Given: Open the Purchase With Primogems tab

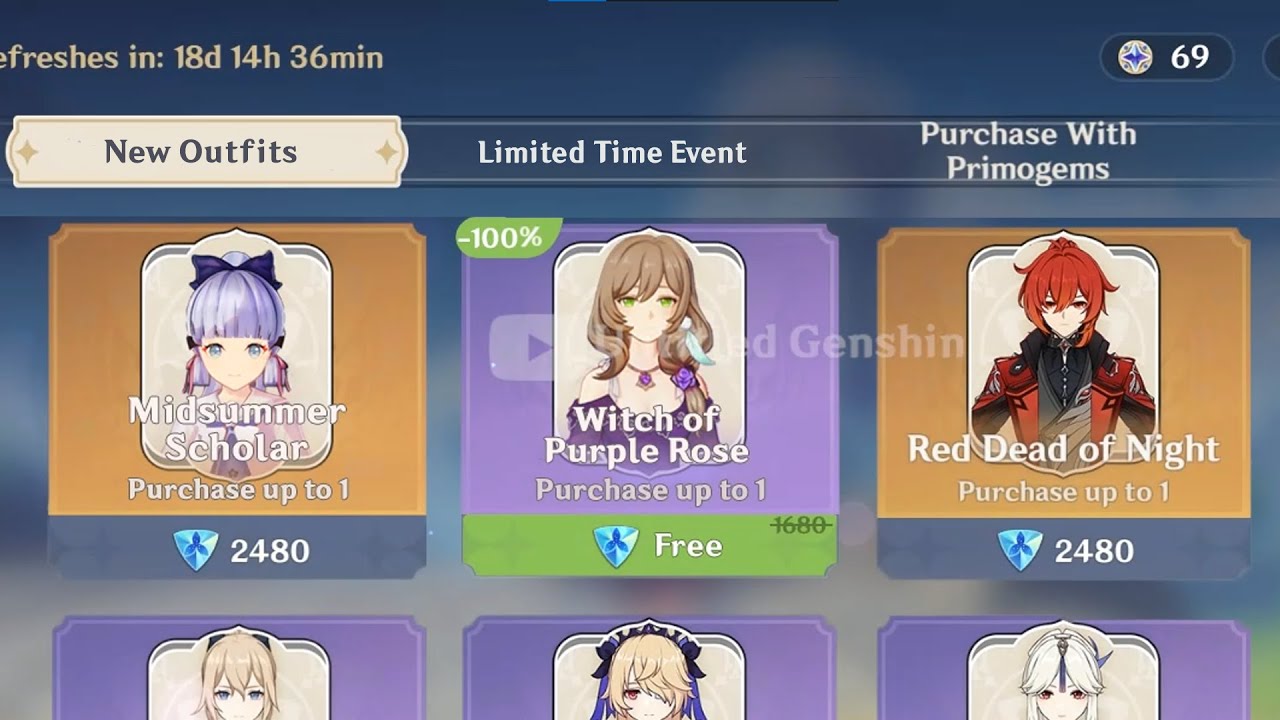Looking at the screenshot, I should coord(1028,151).
